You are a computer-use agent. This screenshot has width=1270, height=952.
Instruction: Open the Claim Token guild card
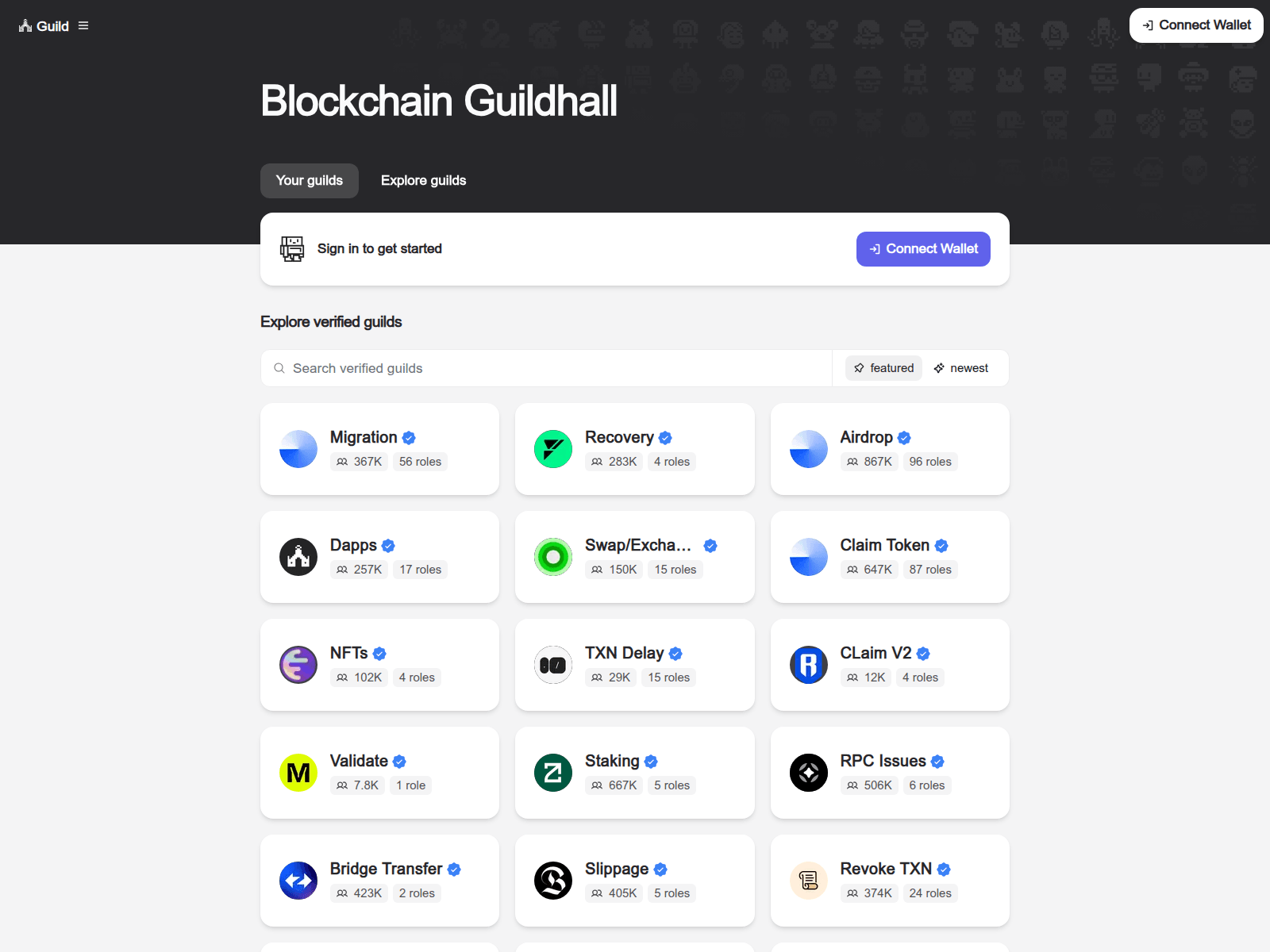890,557
